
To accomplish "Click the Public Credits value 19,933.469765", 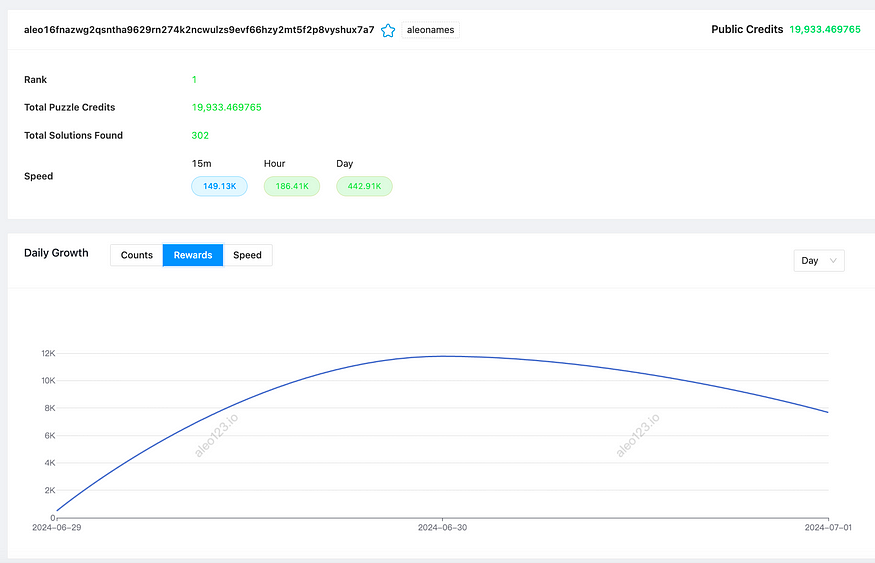I will [825, 30].
